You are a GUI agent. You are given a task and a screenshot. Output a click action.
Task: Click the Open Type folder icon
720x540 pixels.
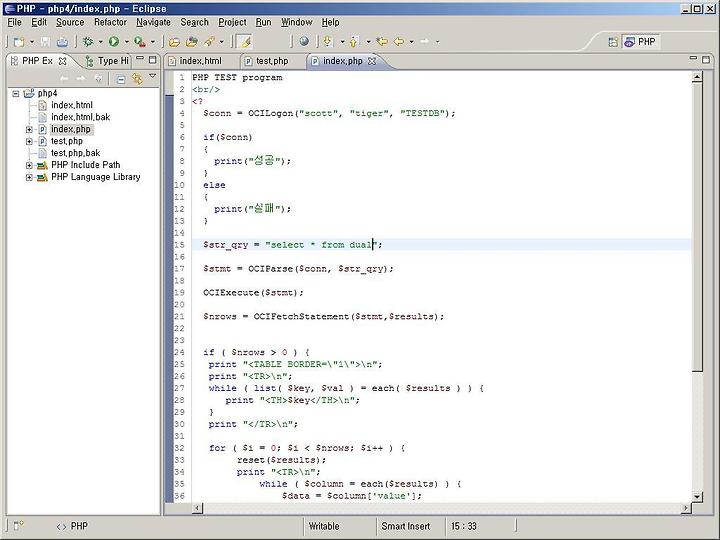tap(174, 42)
